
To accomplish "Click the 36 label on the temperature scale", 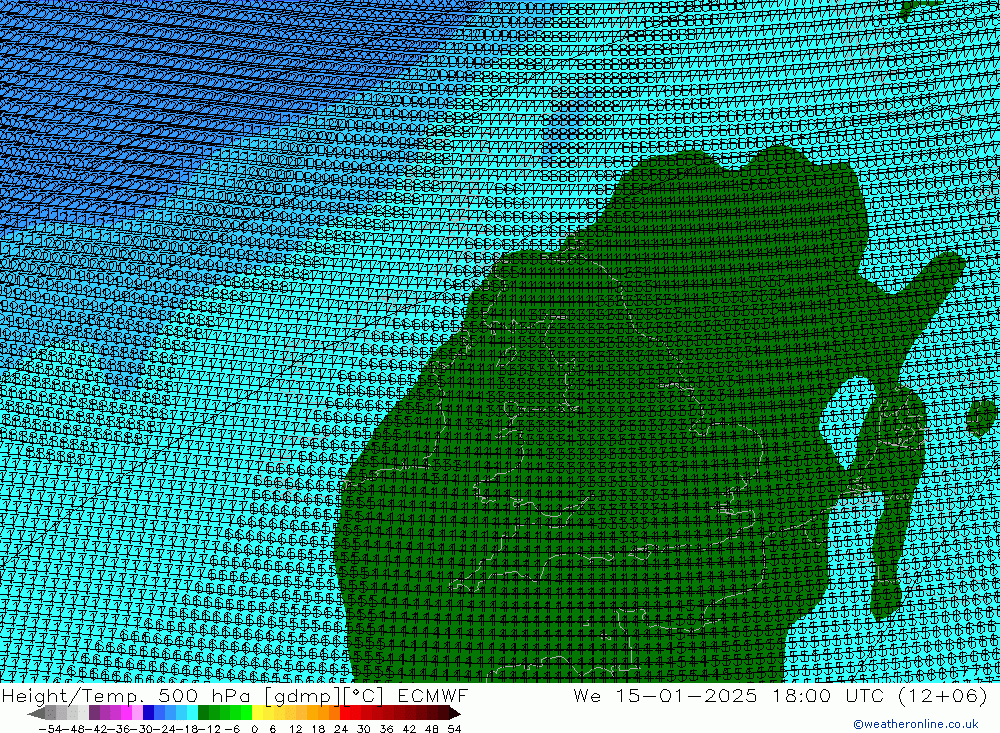I will pos(386,729).
